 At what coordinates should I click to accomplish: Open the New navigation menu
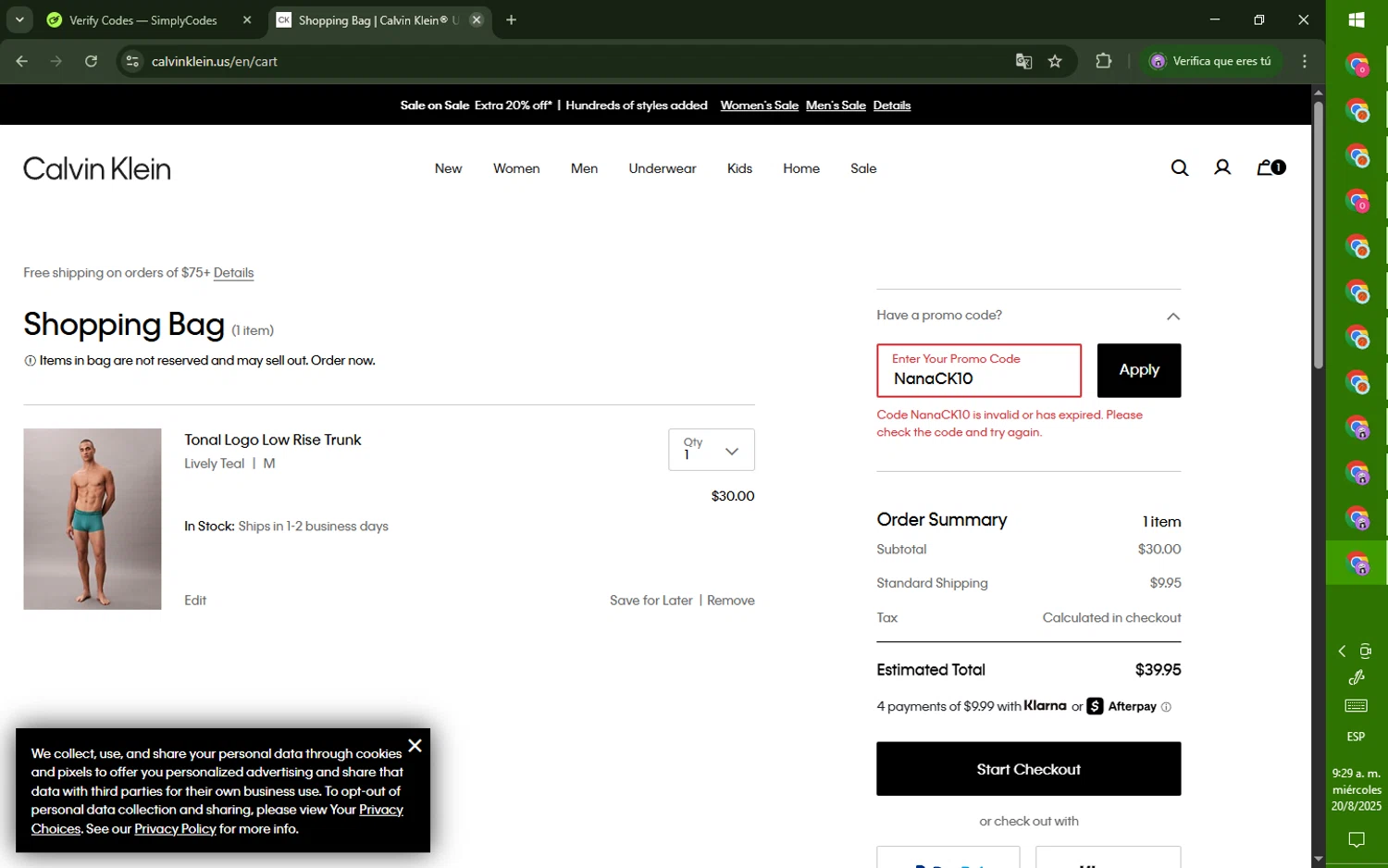pos(448,168)
